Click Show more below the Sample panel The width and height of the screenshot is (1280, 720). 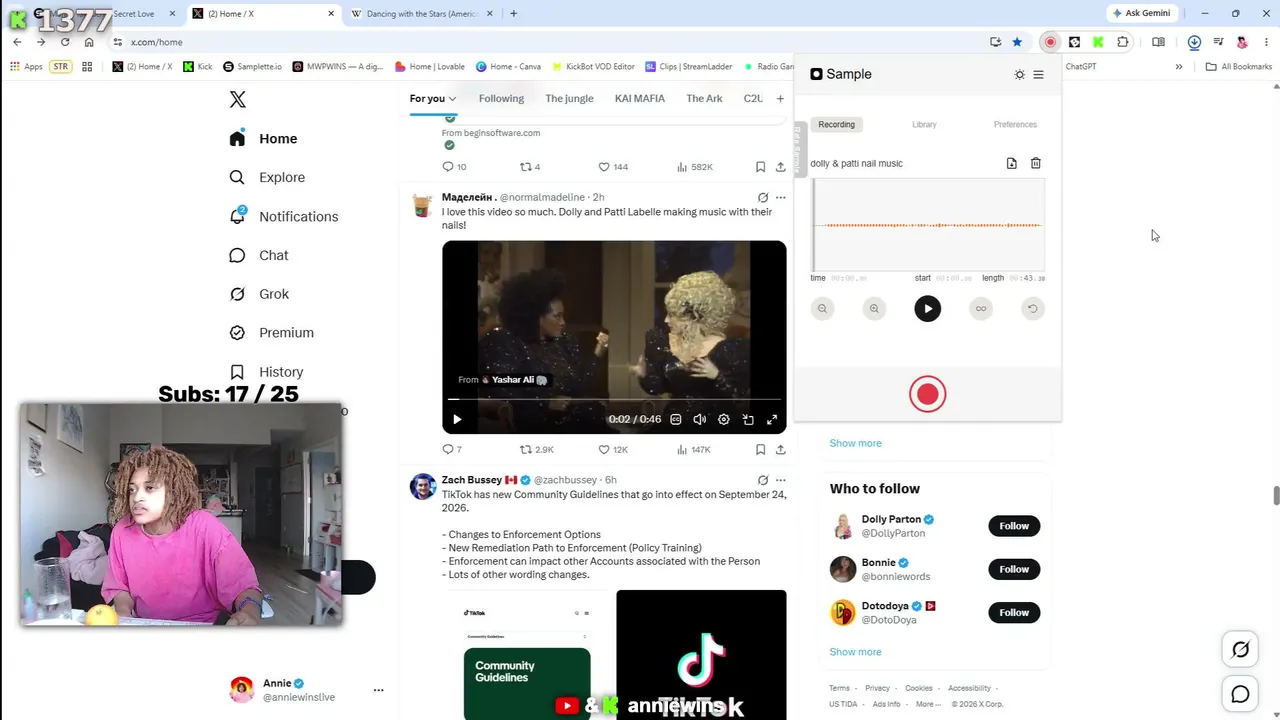(x=855, y=443)
